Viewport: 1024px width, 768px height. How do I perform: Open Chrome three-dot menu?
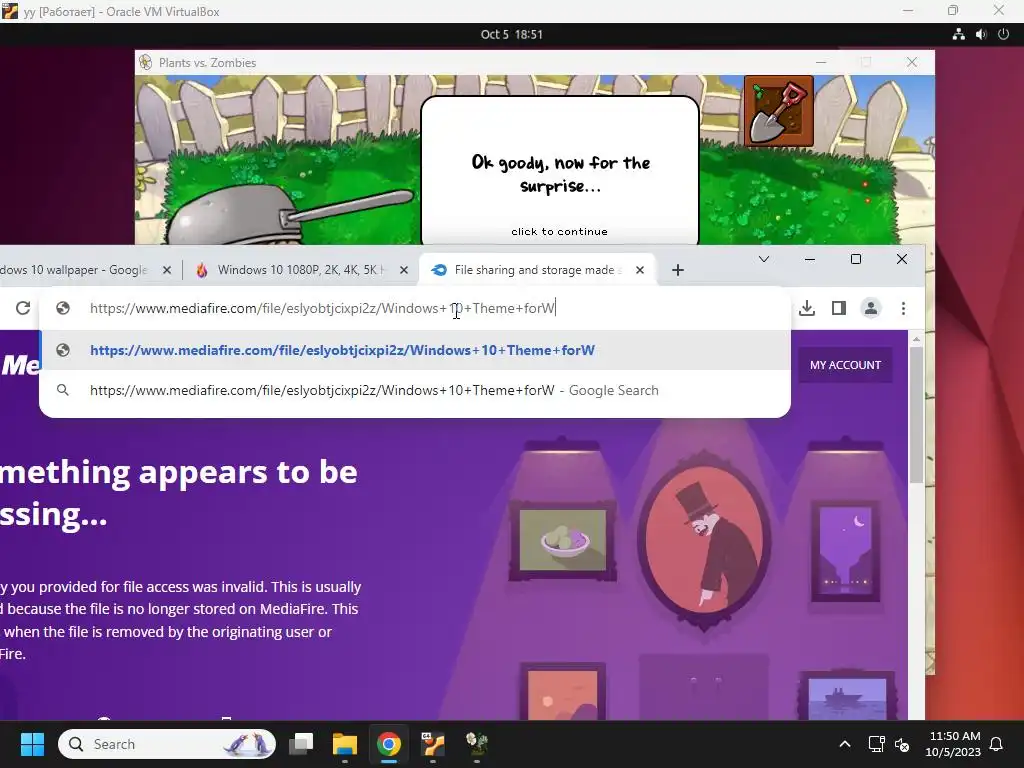pyautogui.click(x=903, y=308)
